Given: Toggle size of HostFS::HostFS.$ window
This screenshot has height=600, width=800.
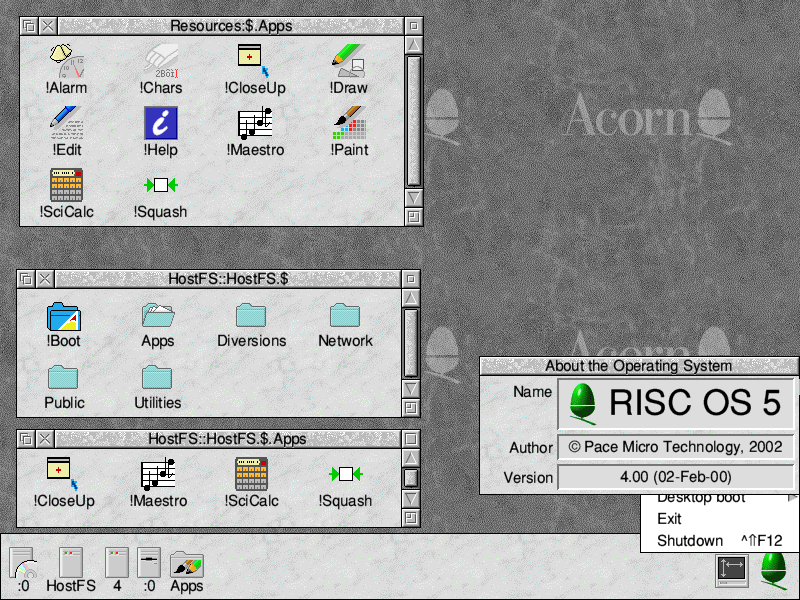Looking at the screenshot, I should [411, 279].
